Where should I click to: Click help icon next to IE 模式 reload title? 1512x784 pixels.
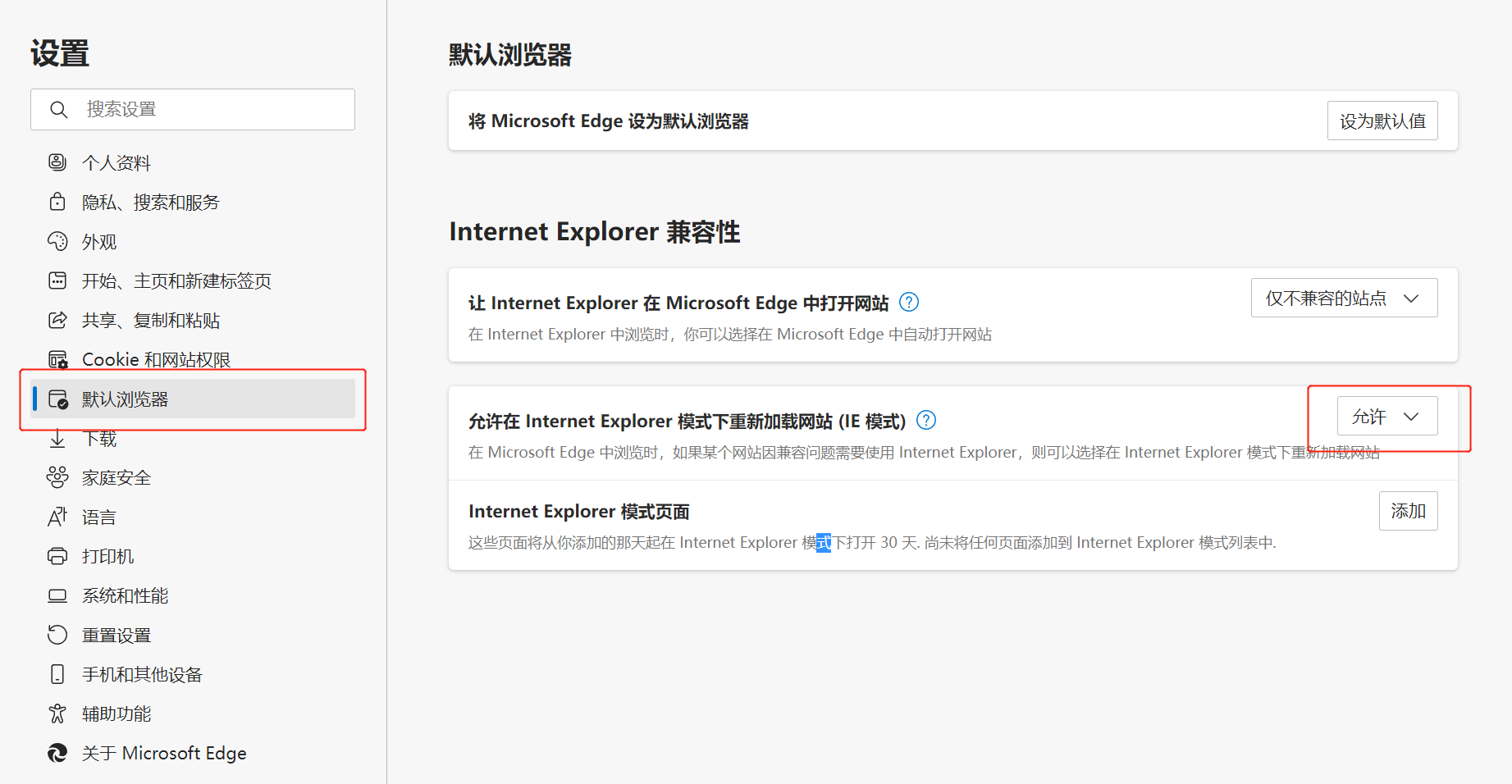926,421
